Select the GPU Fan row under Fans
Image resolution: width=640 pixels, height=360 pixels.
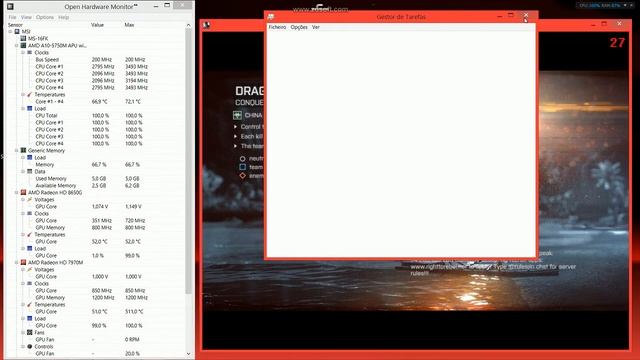pyautogui.click(x=96, y=339)
